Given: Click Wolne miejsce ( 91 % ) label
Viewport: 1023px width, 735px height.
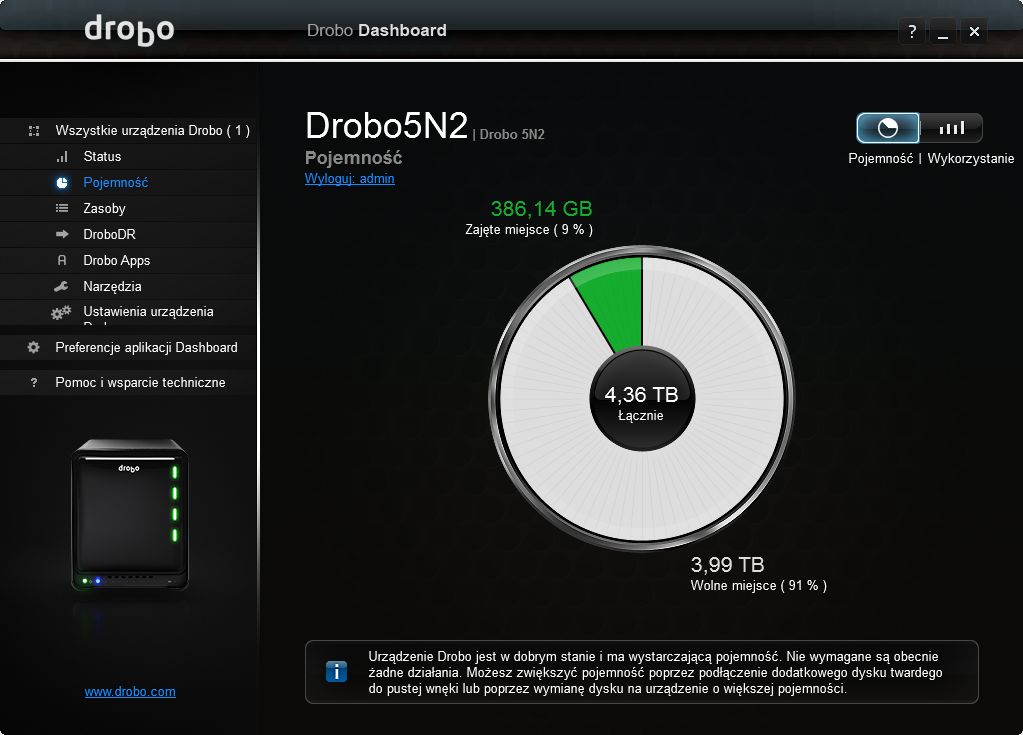Looking at the screenshot, I should [759, 586].
